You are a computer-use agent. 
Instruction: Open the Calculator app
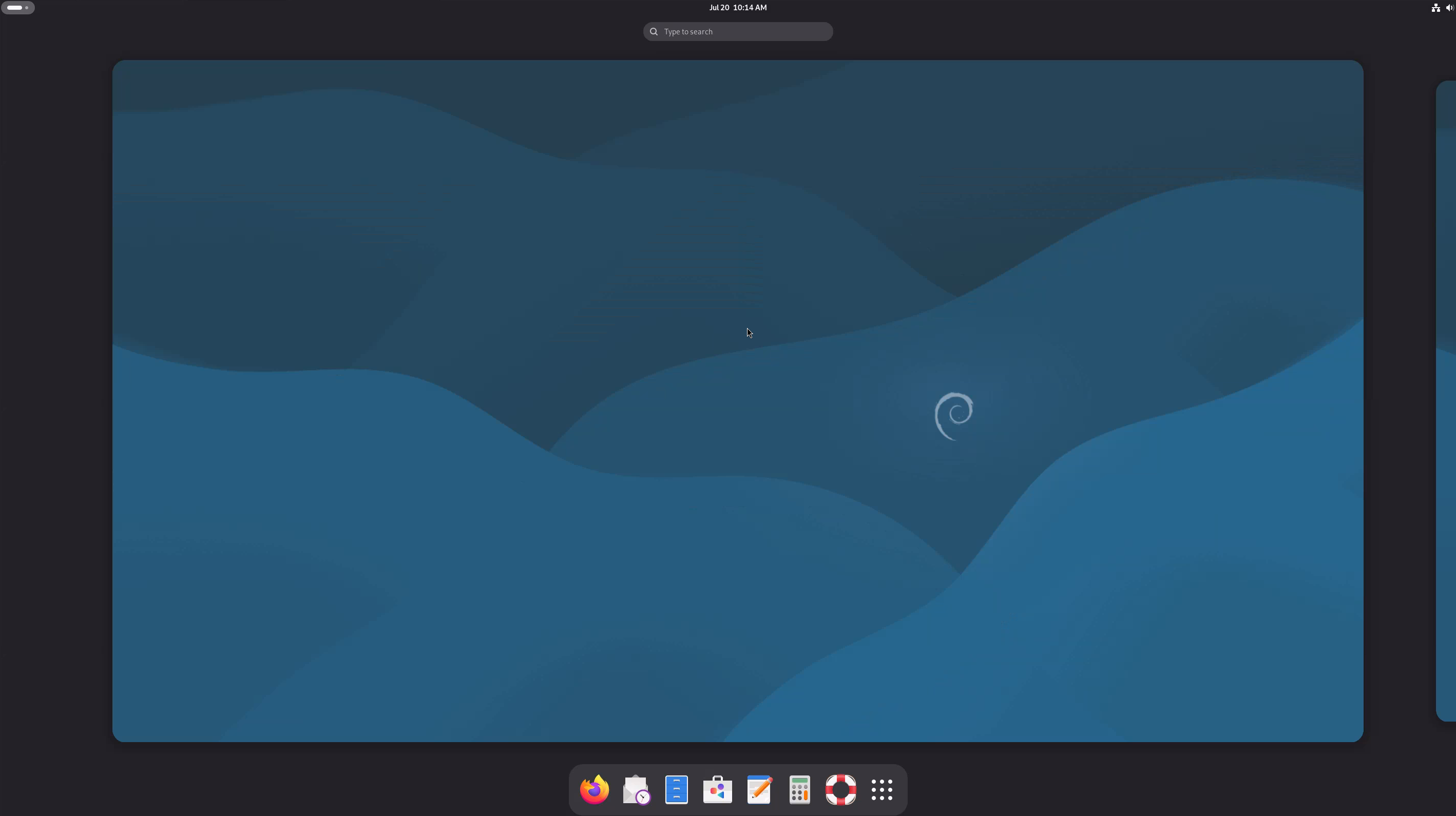[799, 789]
